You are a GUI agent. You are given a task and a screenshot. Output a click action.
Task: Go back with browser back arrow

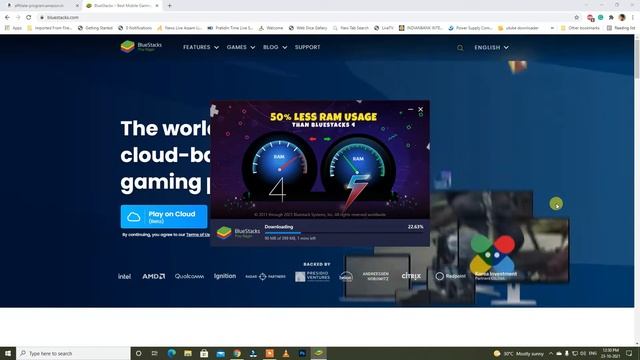pyautogui.click(x=7, y=18)
